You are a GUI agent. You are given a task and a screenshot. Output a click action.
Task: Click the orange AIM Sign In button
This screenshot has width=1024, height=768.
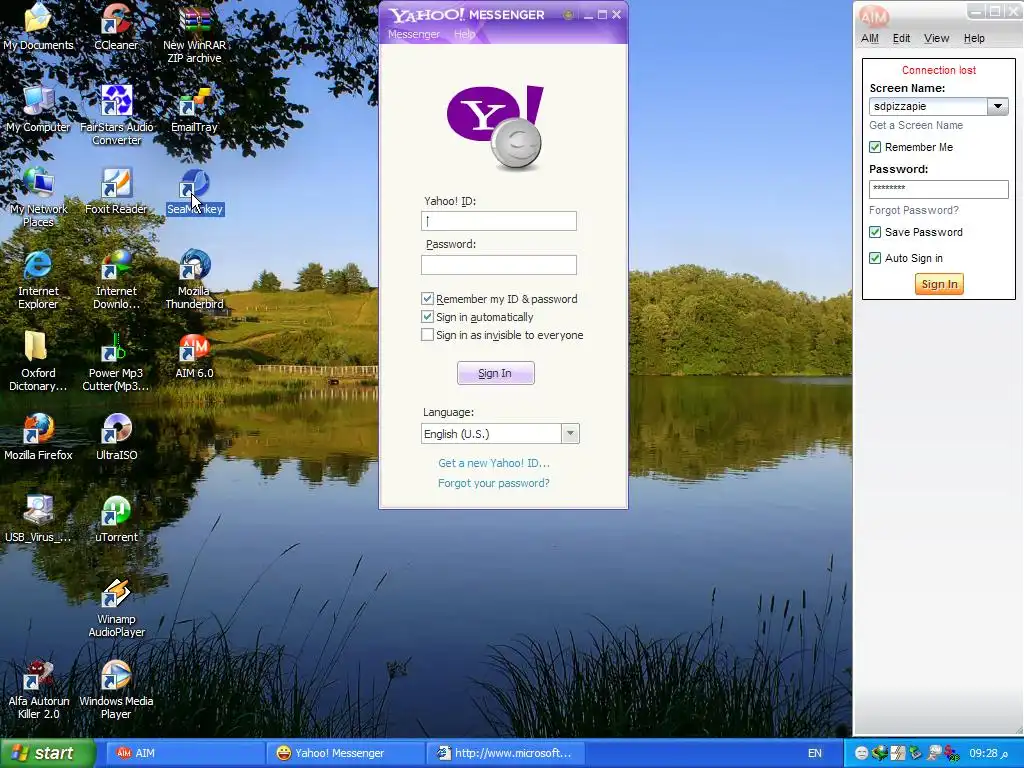click(x=939, y=284)
